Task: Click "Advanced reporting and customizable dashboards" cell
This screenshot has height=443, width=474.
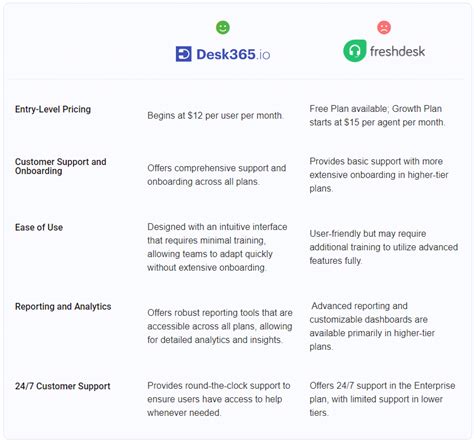Action: (x=372, y=326)
